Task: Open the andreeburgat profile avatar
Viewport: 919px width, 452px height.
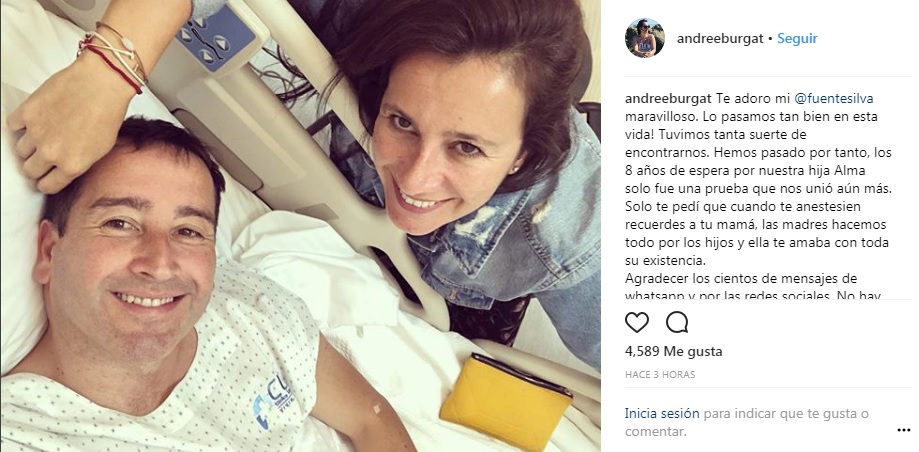Action: pyautogui.click(x=645, y=38)
